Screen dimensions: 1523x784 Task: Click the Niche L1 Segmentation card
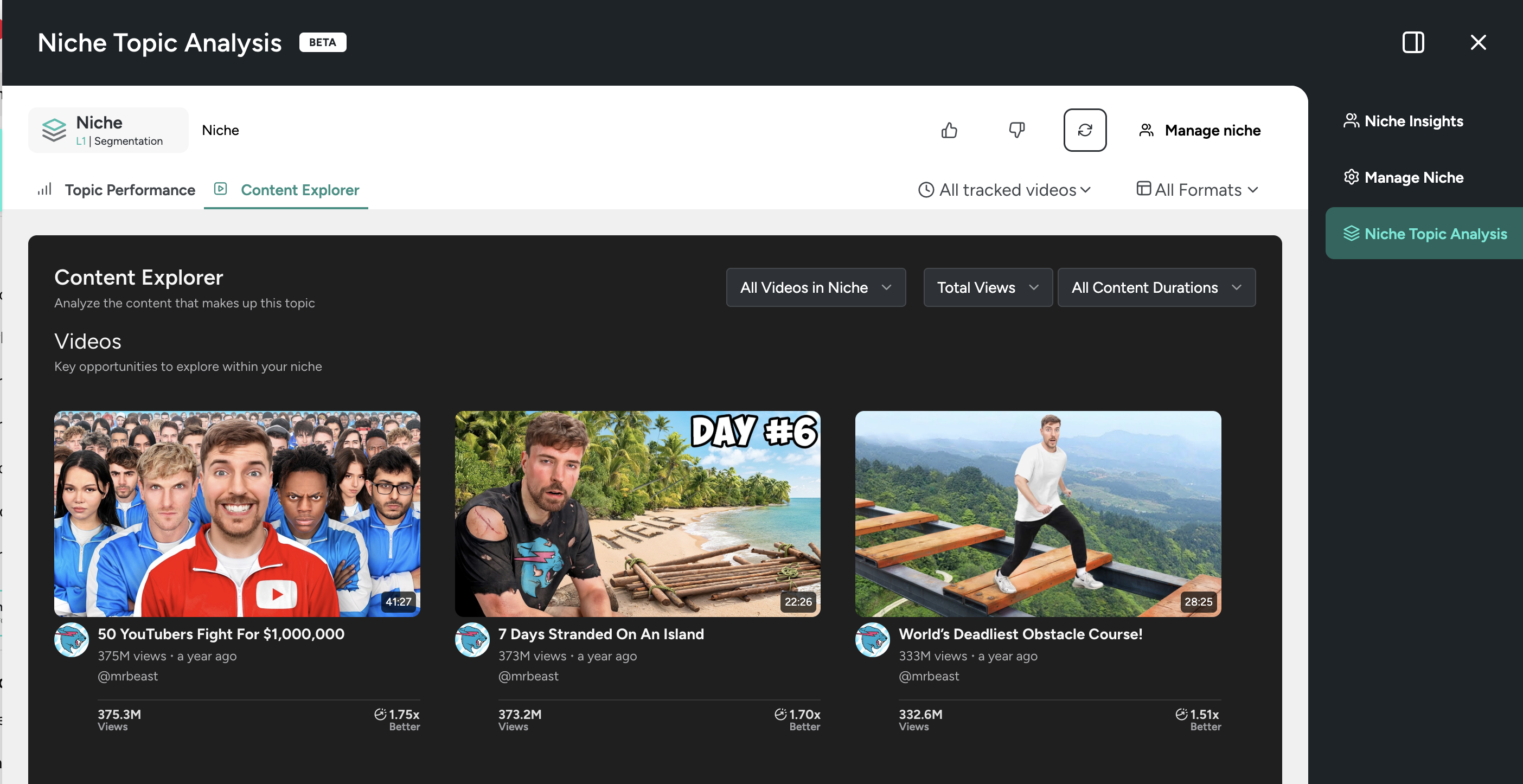coord(108,130)
